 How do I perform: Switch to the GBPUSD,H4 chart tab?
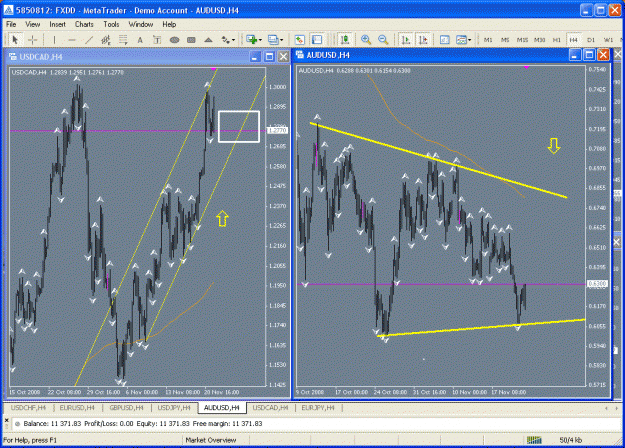coord(126,408)
